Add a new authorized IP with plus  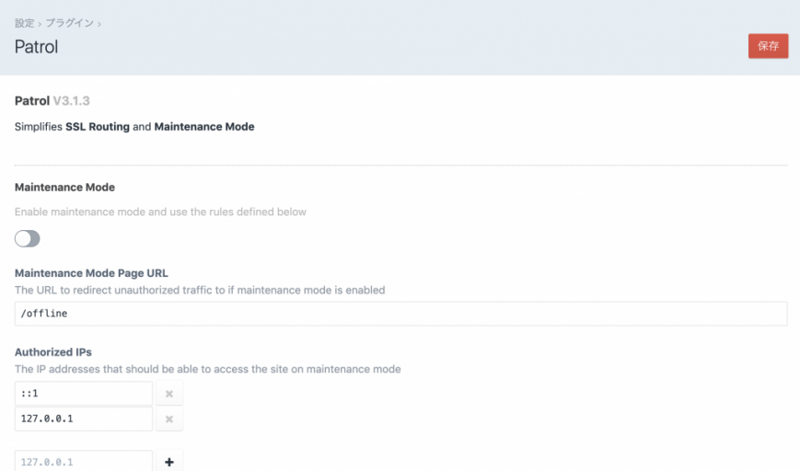(169, 462)
